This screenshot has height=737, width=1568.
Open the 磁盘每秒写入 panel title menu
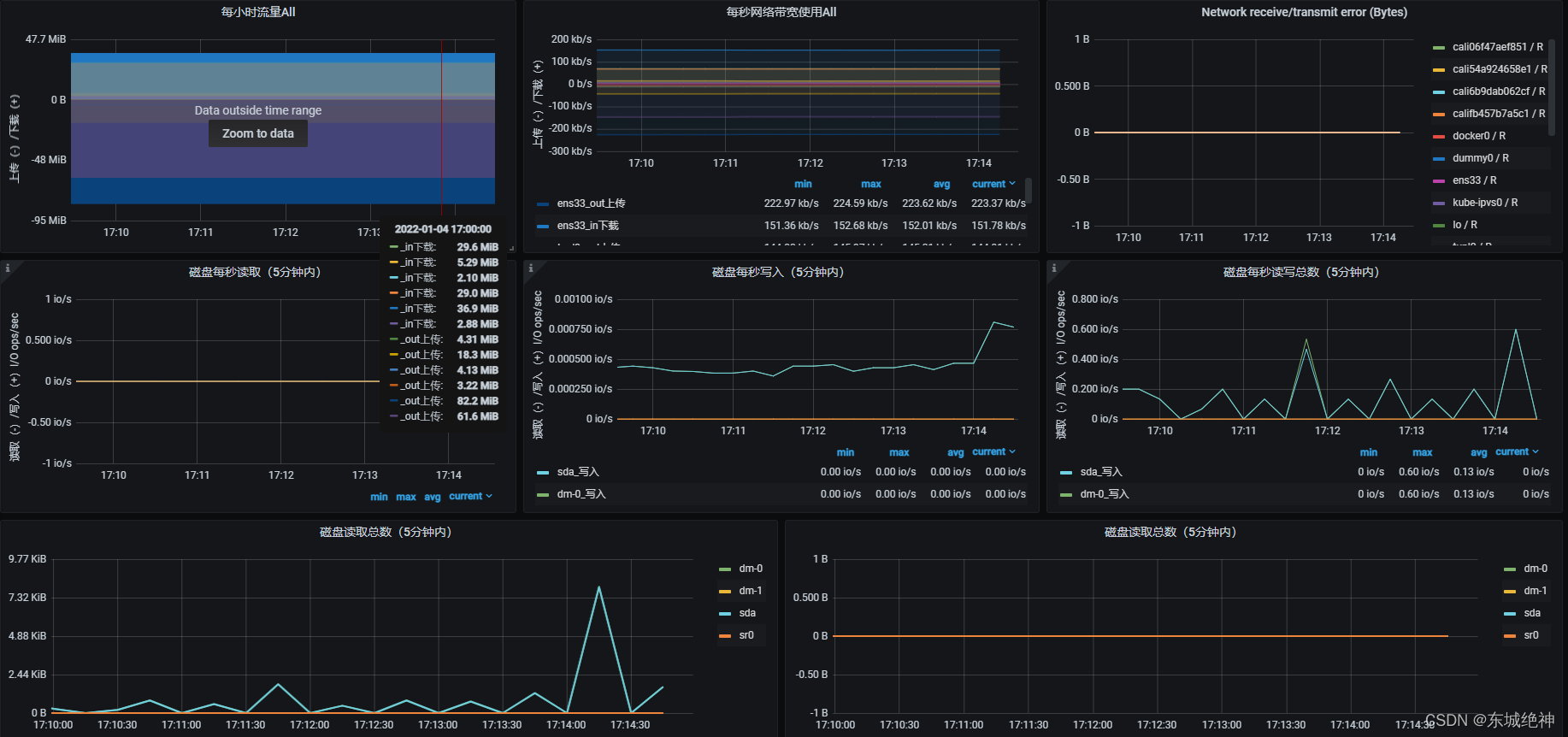click(x=778, y=272)
